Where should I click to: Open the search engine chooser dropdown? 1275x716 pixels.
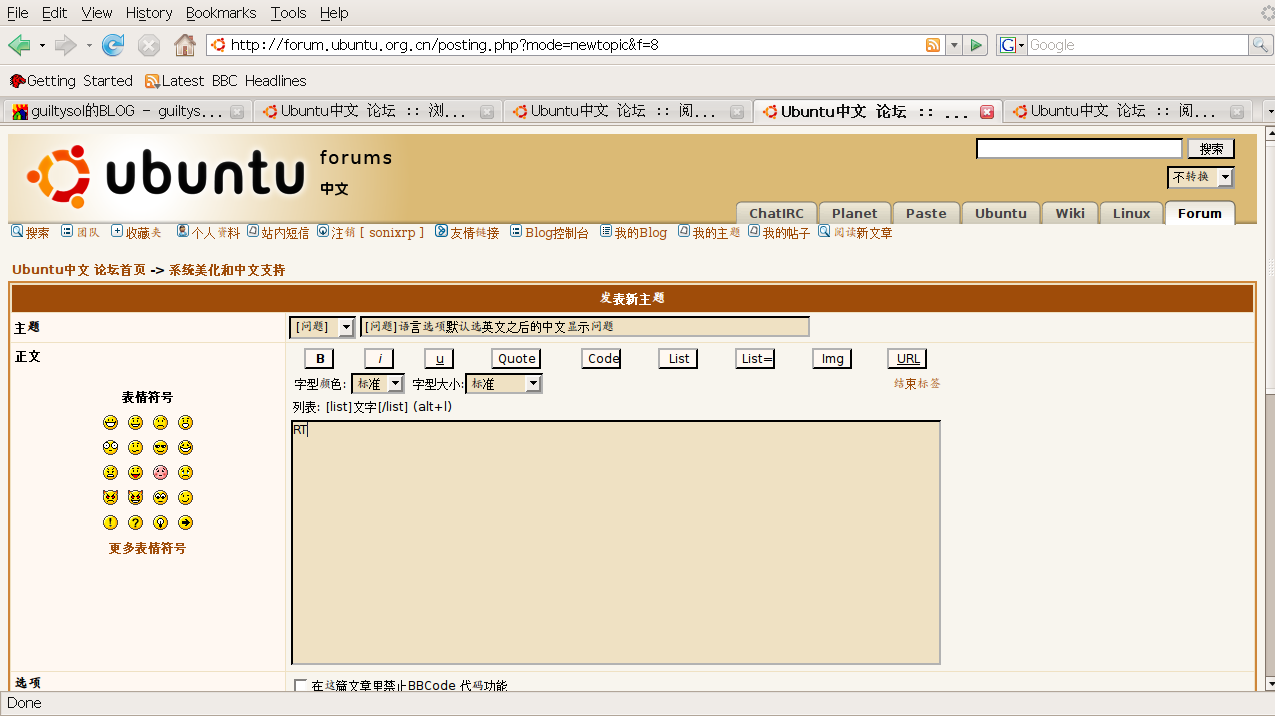(1012, 45)
